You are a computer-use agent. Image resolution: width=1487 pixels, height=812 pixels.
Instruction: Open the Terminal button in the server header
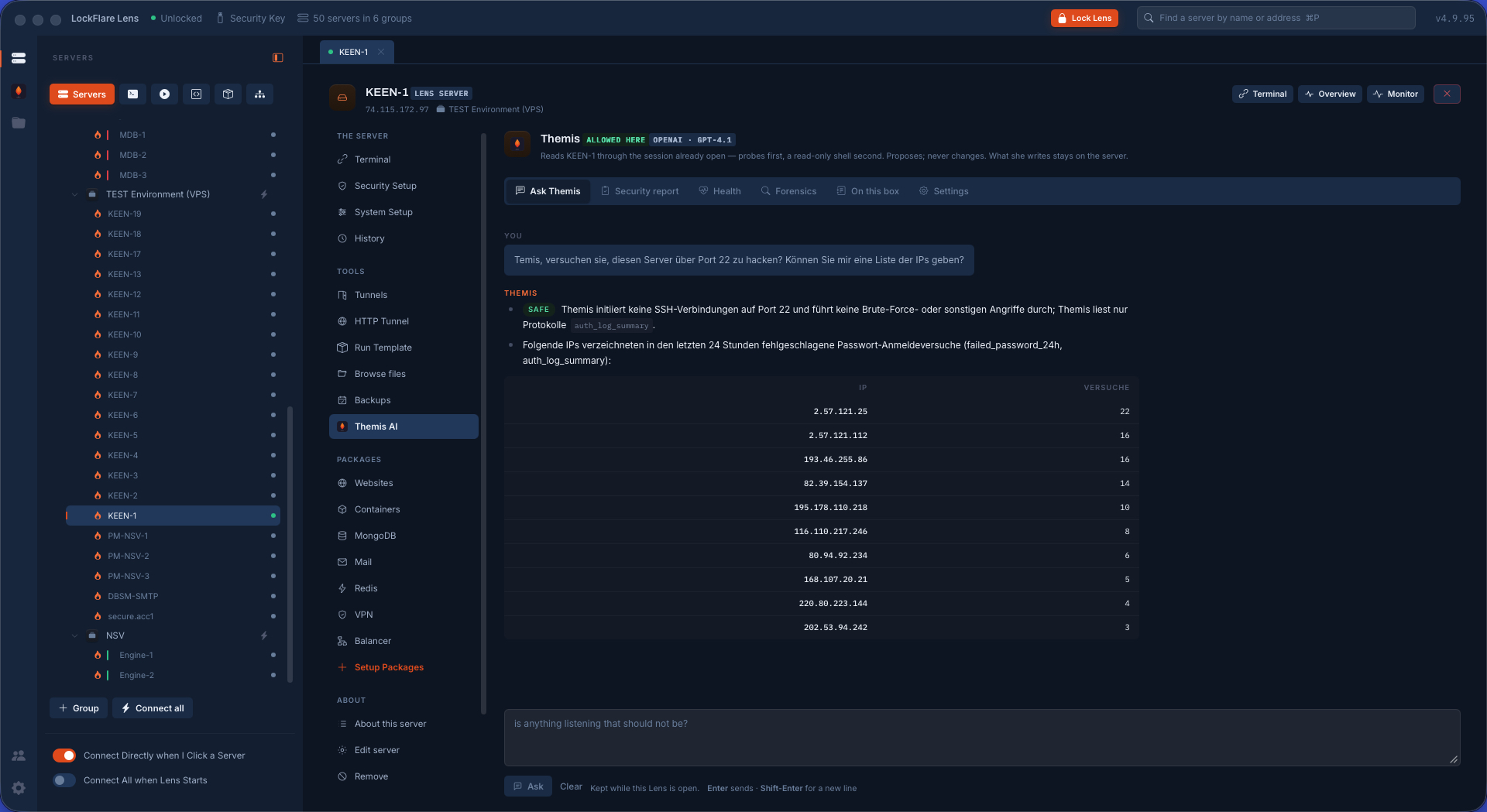[x=1262, y=94]
